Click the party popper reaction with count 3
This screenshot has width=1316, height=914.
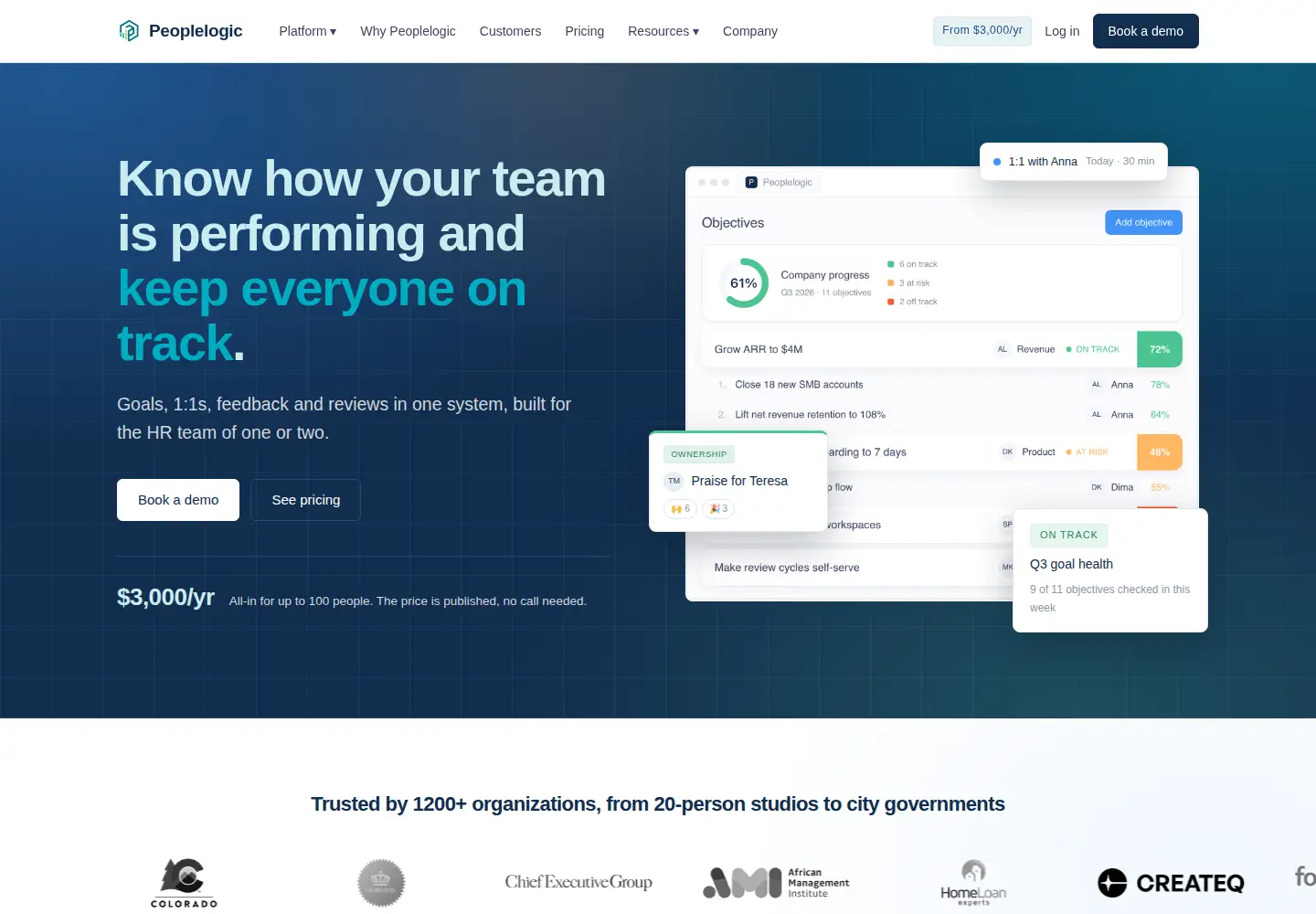[x=718, y=509]
